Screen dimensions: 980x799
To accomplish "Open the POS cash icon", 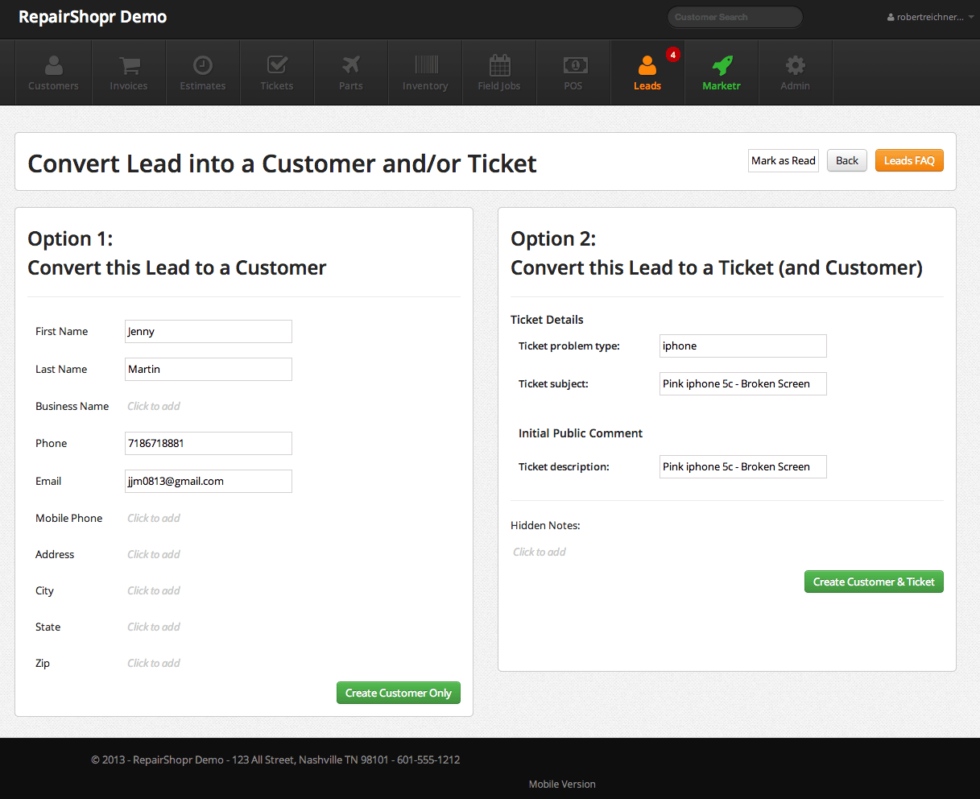I will click(574, 66).
